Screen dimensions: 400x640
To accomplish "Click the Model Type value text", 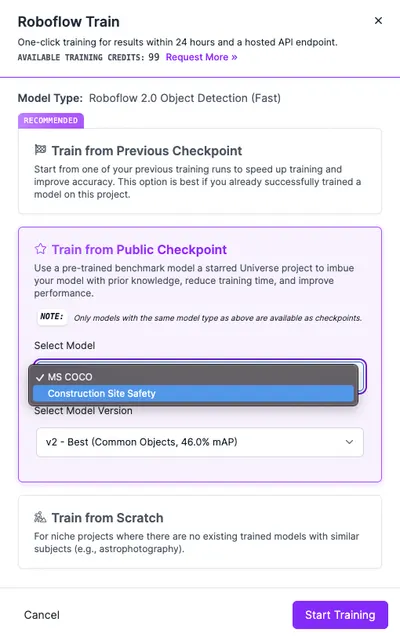I will 185,98.
